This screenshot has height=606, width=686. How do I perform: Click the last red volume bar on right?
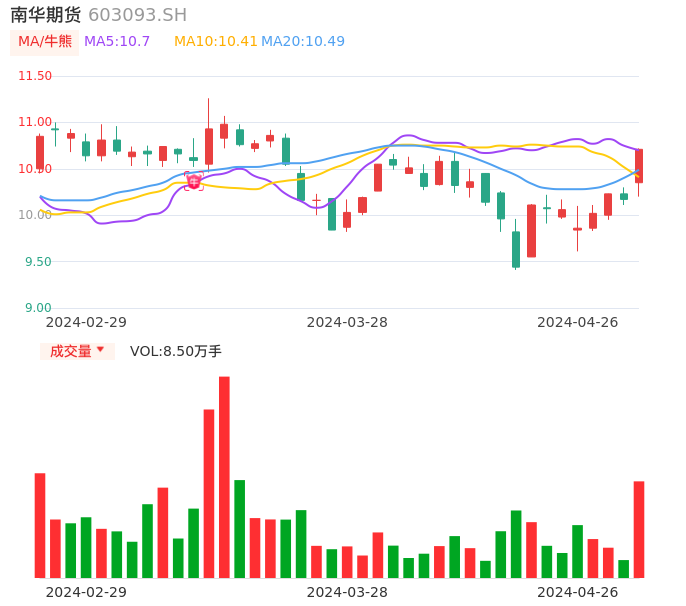[638, 529]
